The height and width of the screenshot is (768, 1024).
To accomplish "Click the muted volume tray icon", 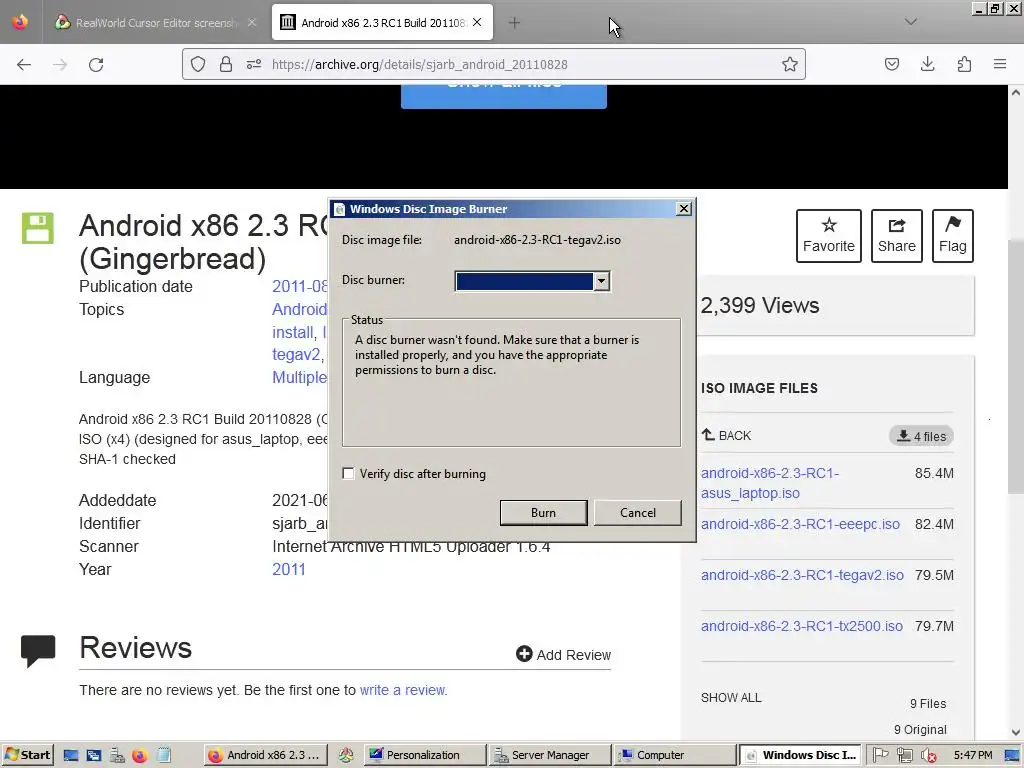I will pos(928,756).
